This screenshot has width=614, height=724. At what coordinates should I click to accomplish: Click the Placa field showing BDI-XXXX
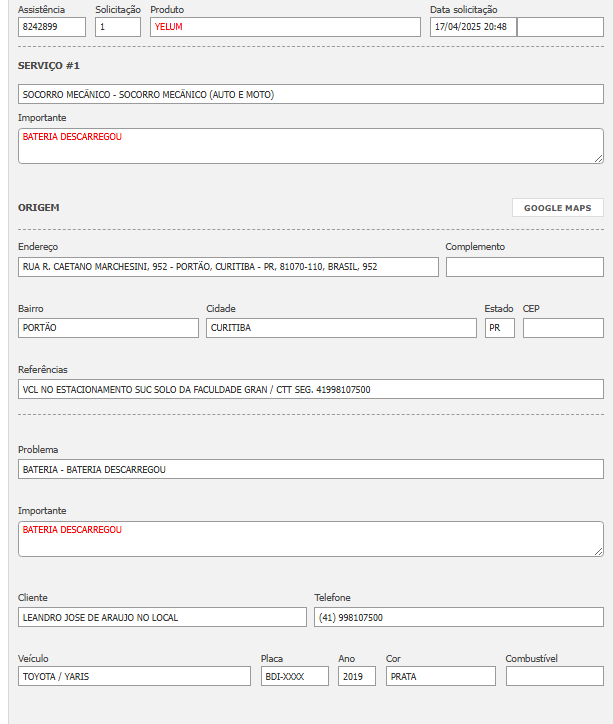[x=294, y=676]
